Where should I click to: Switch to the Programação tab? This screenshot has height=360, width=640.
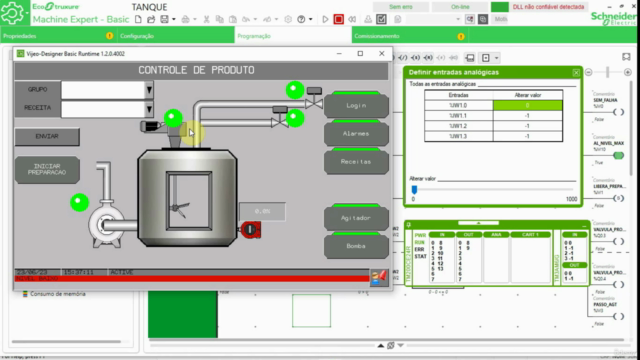click(293, 36)
